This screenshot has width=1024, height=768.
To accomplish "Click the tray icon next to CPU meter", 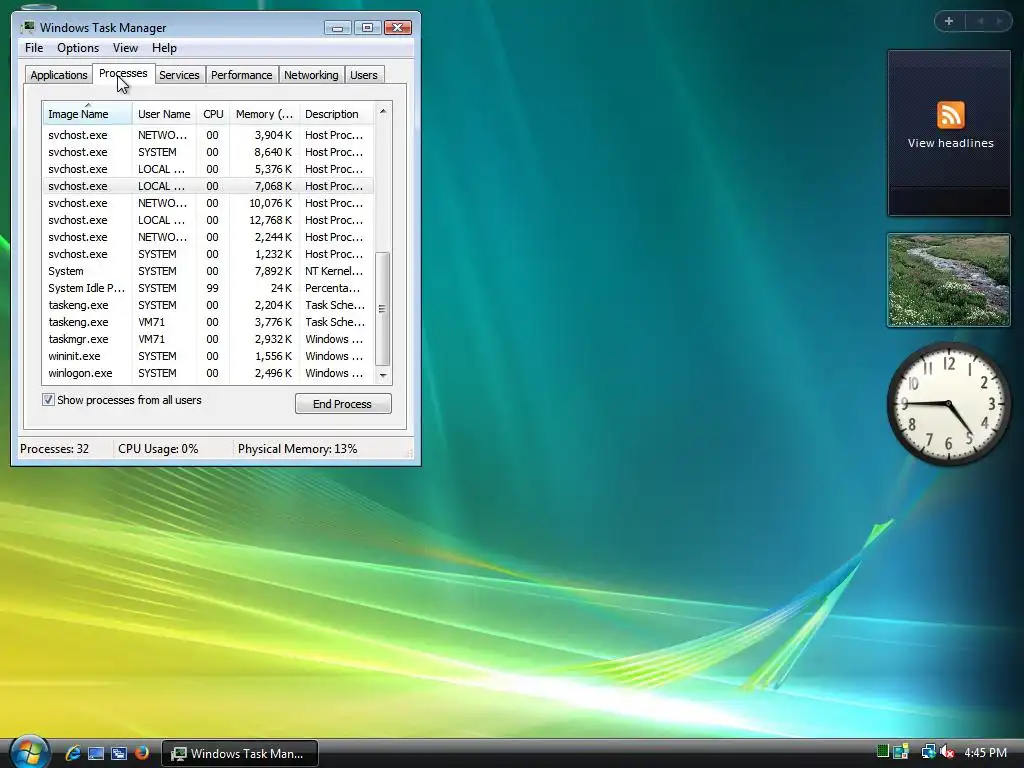I will pyautogui.click(x=901, y=752).
